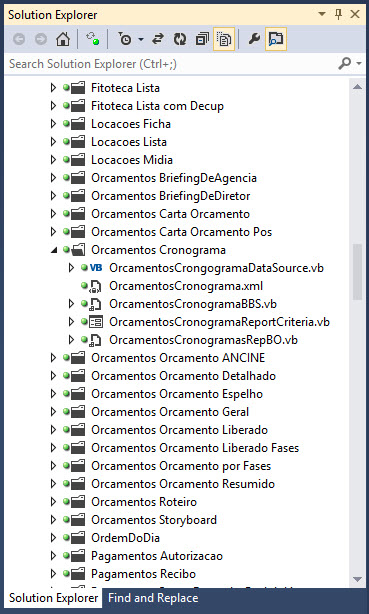369x614 pixels.
Task: Click the solution connection icon beside Home
Action: [x=93, y=39]
